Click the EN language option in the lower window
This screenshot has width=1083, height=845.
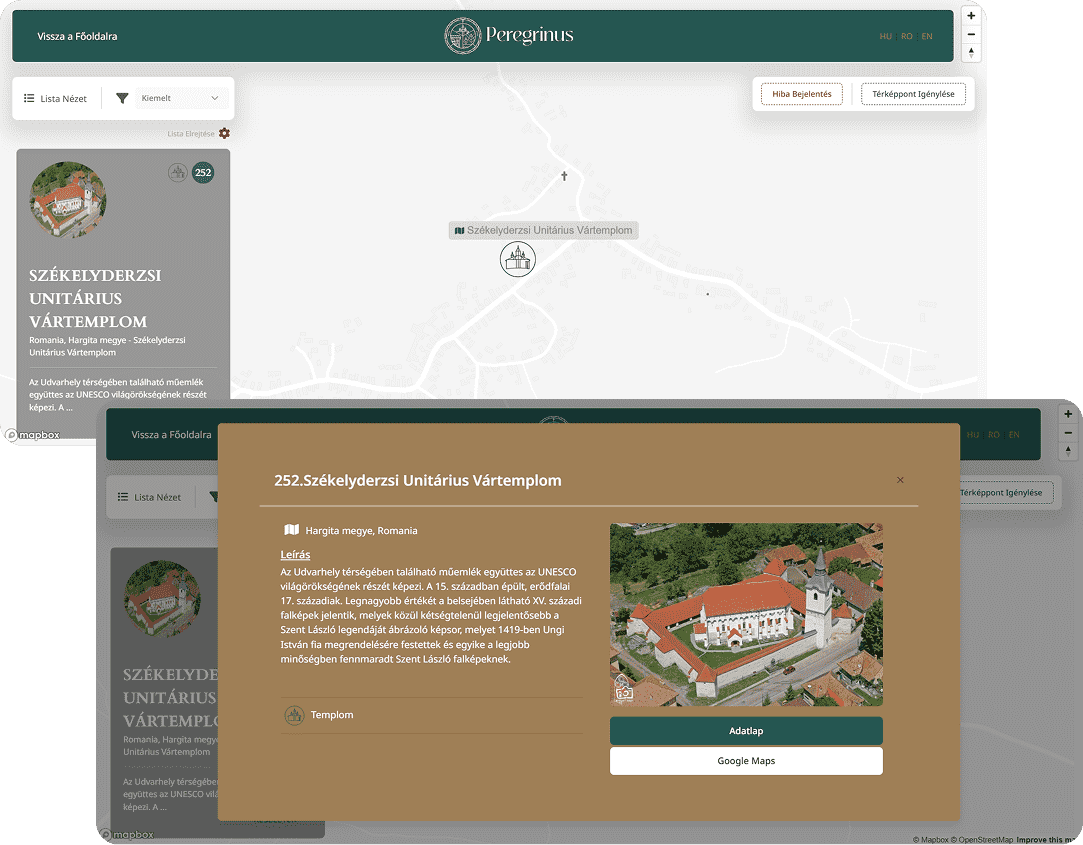click(1014, 435)
